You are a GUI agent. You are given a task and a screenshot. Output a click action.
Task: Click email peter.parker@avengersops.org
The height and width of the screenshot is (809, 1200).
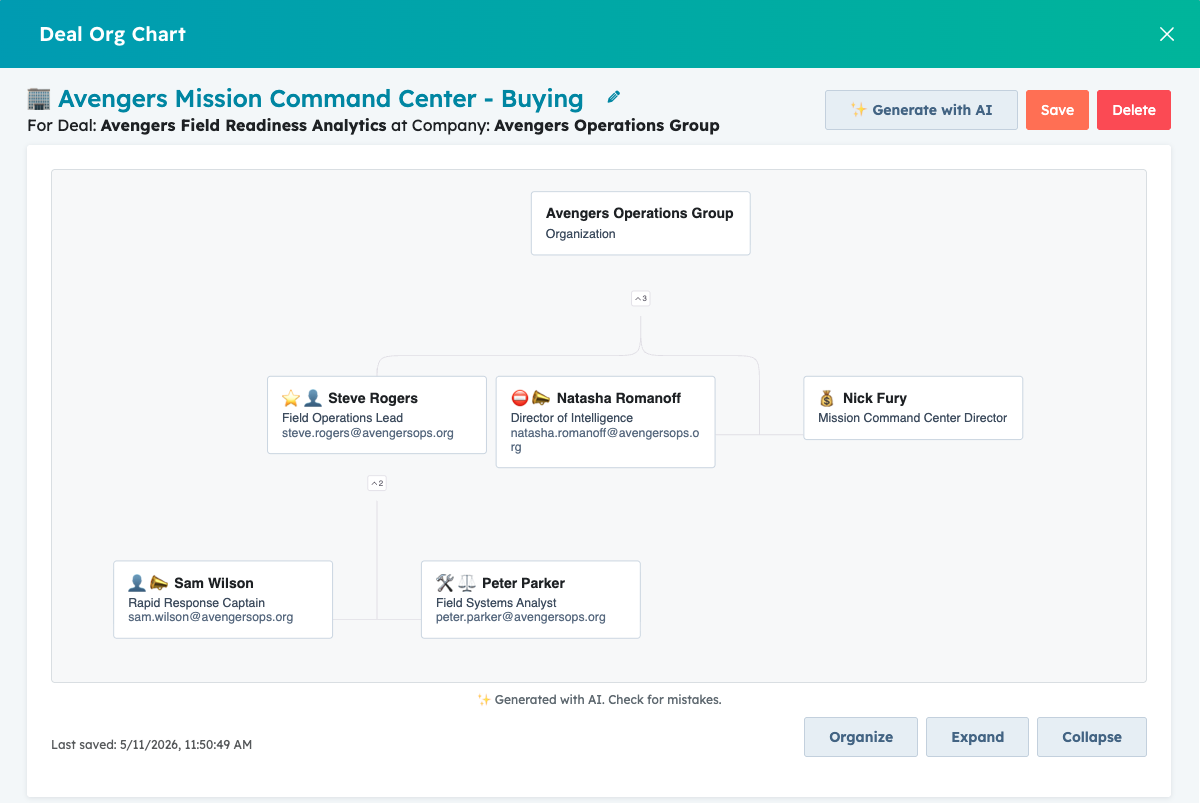click(x=521, y=617)
